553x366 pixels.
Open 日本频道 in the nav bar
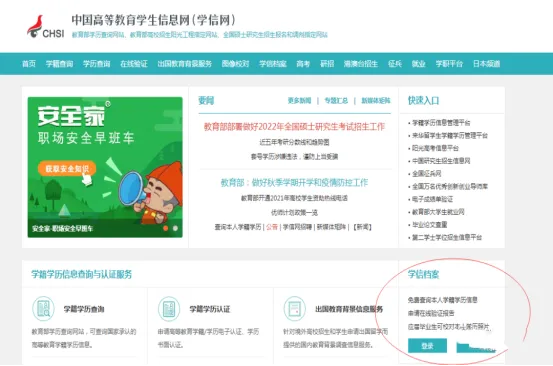point(486,64)
